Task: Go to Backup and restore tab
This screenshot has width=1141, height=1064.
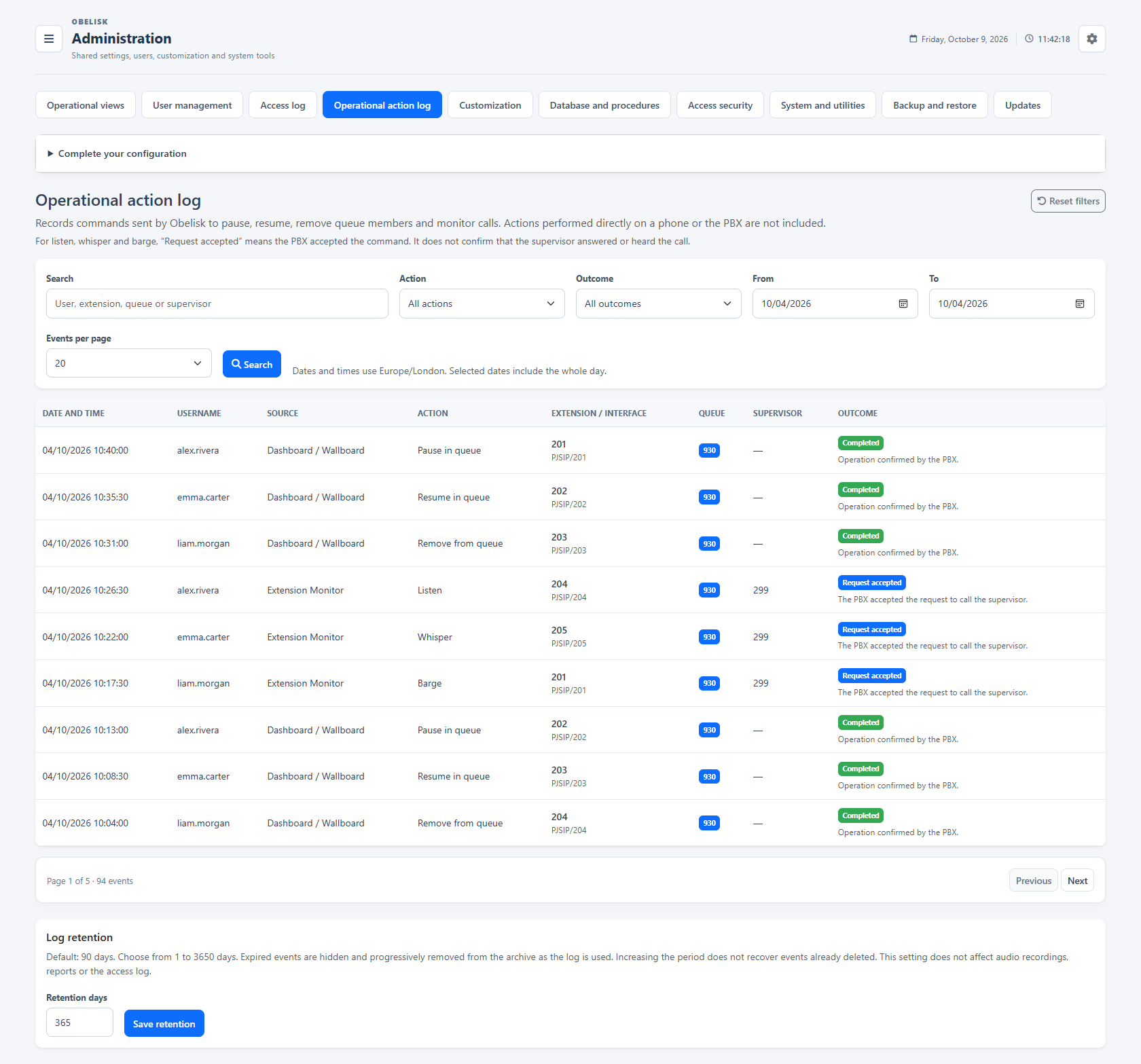Action: 935,105
